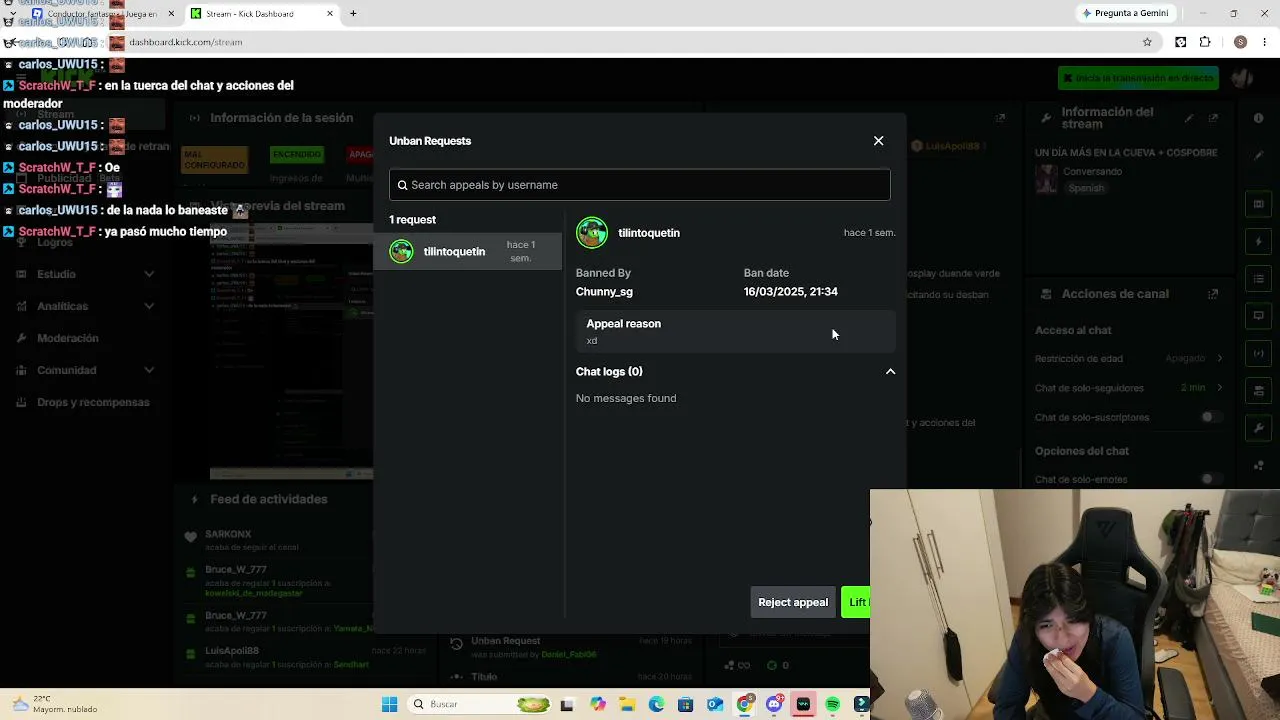Toggle Chat de solo-emotes
1280x720 pixels.
pos(1211,479)
